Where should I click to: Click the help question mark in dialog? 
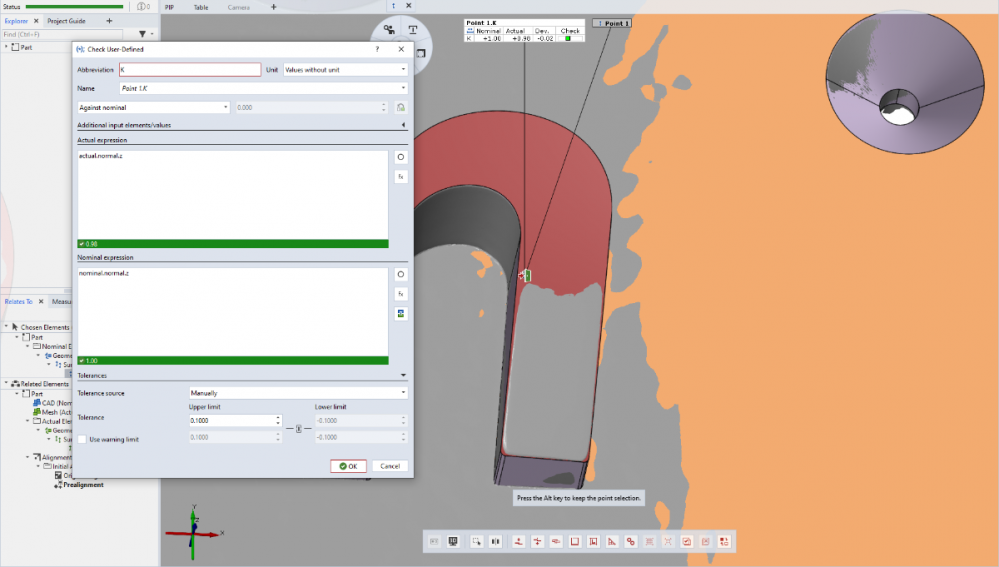[377, 49]
